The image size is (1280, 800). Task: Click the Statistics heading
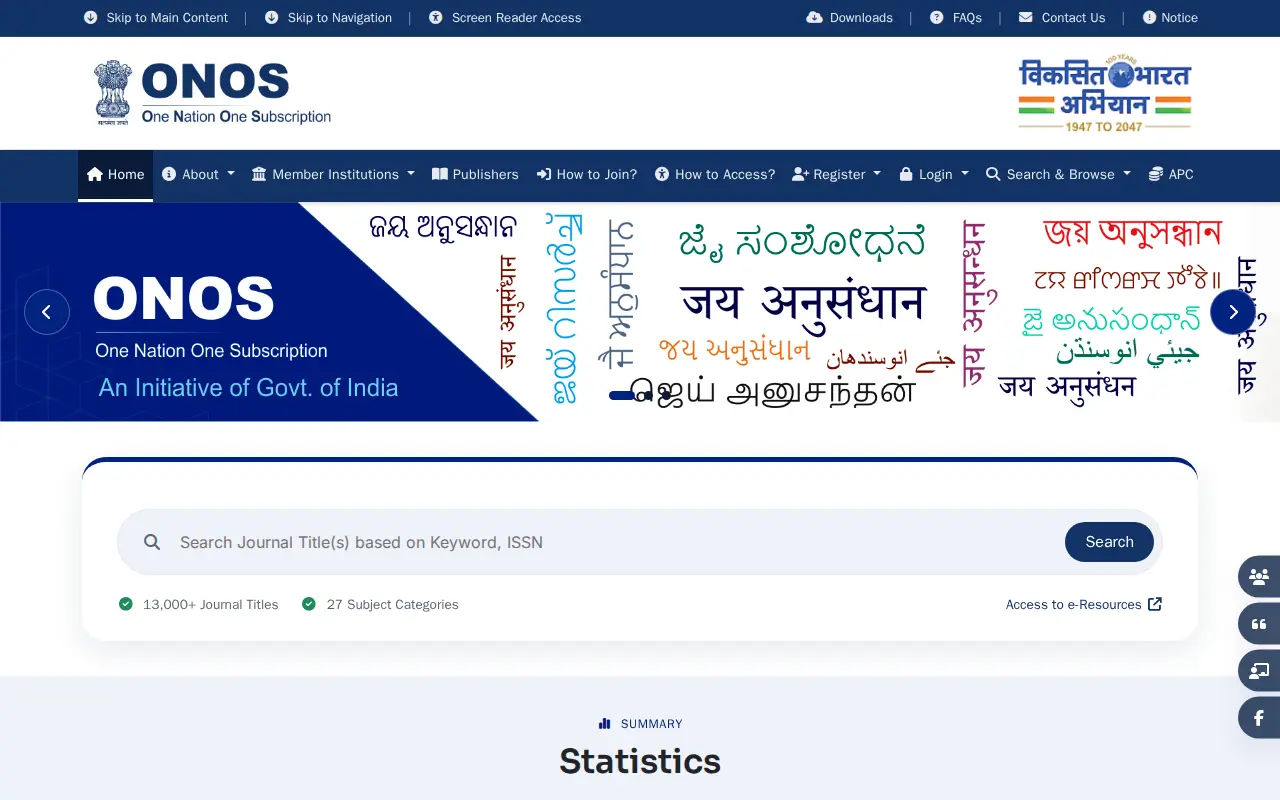click(x=640, y=761)
